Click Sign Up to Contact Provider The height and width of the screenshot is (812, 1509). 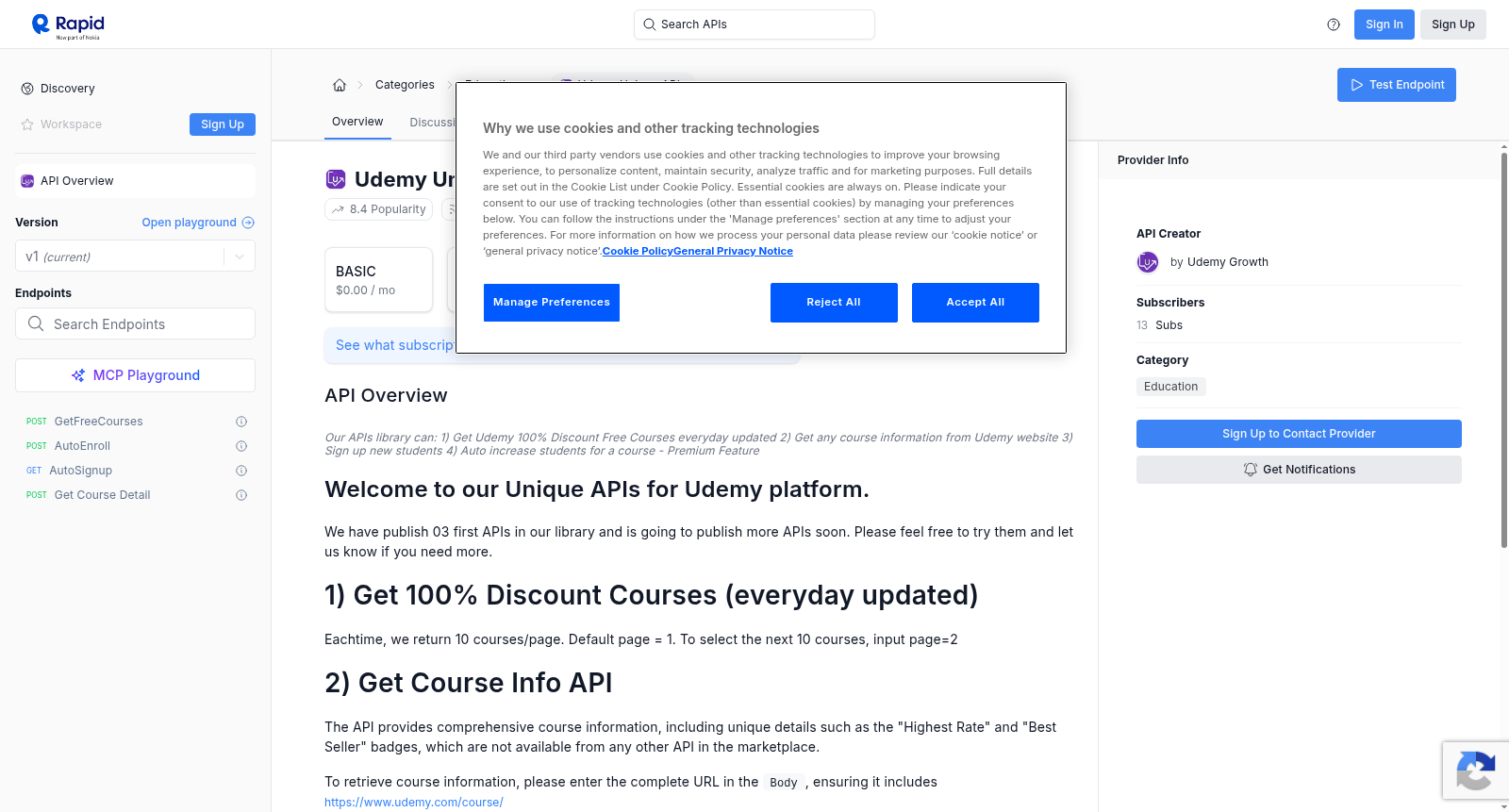[x=1299, y=434]
